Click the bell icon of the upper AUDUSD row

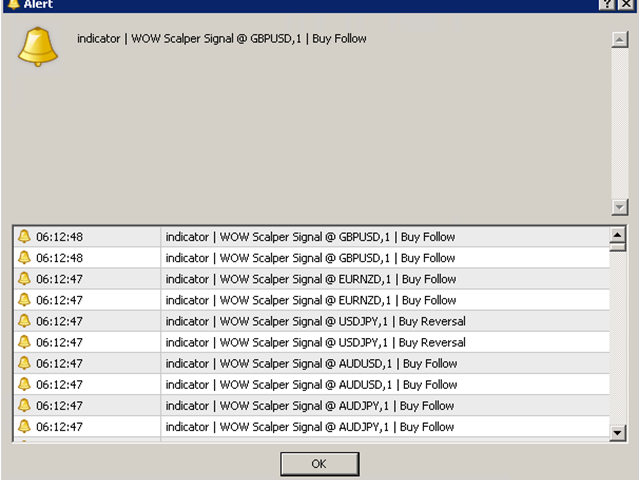click(x=24, y=363)
